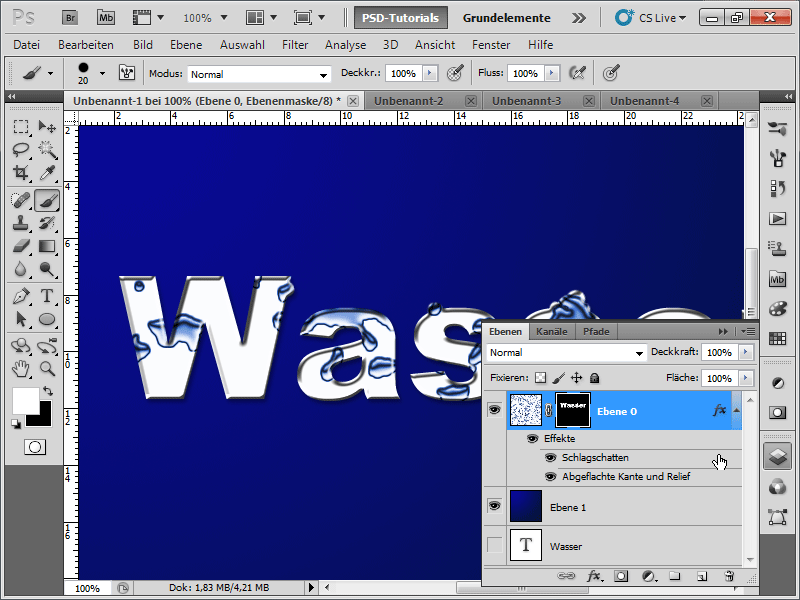Toggle lock transparent pixels

[x=540, y=378]
